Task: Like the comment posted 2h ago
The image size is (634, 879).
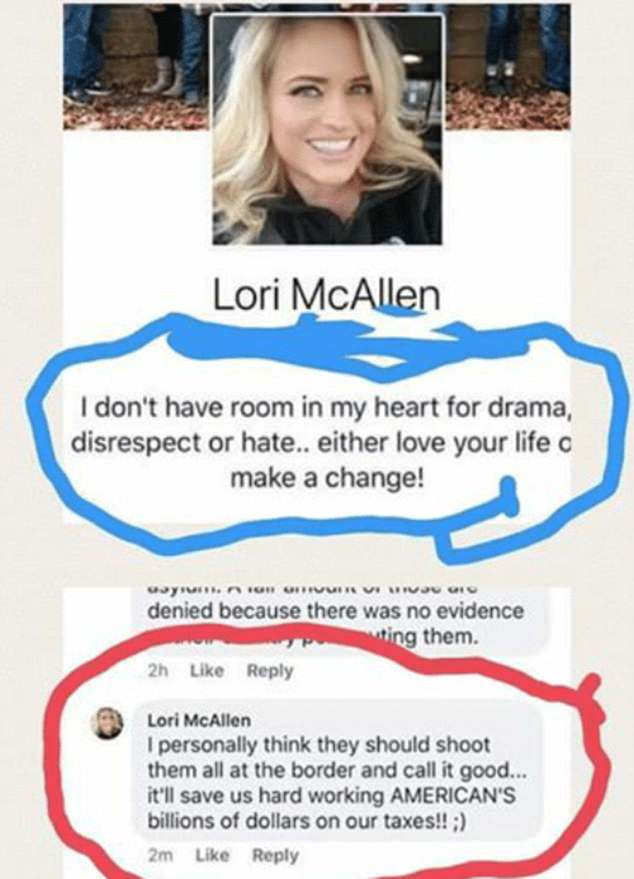Action: tap(207, 670)
